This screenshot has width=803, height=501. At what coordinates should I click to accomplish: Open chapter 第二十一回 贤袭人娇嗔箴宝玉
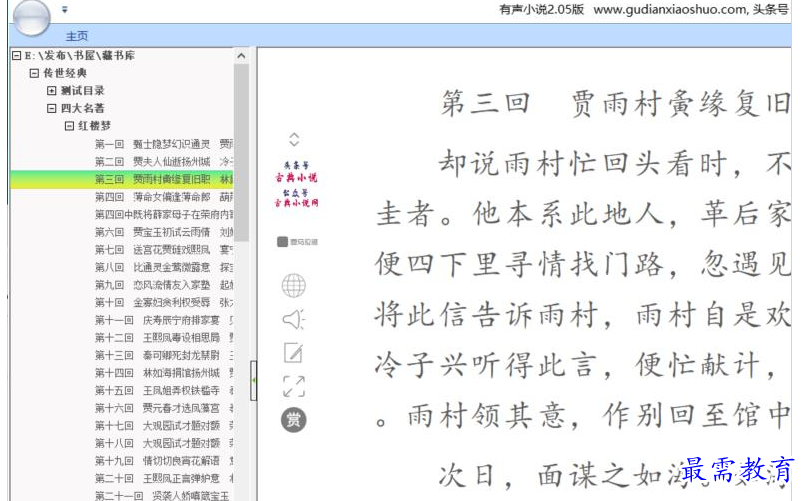(x=164, y=495)
